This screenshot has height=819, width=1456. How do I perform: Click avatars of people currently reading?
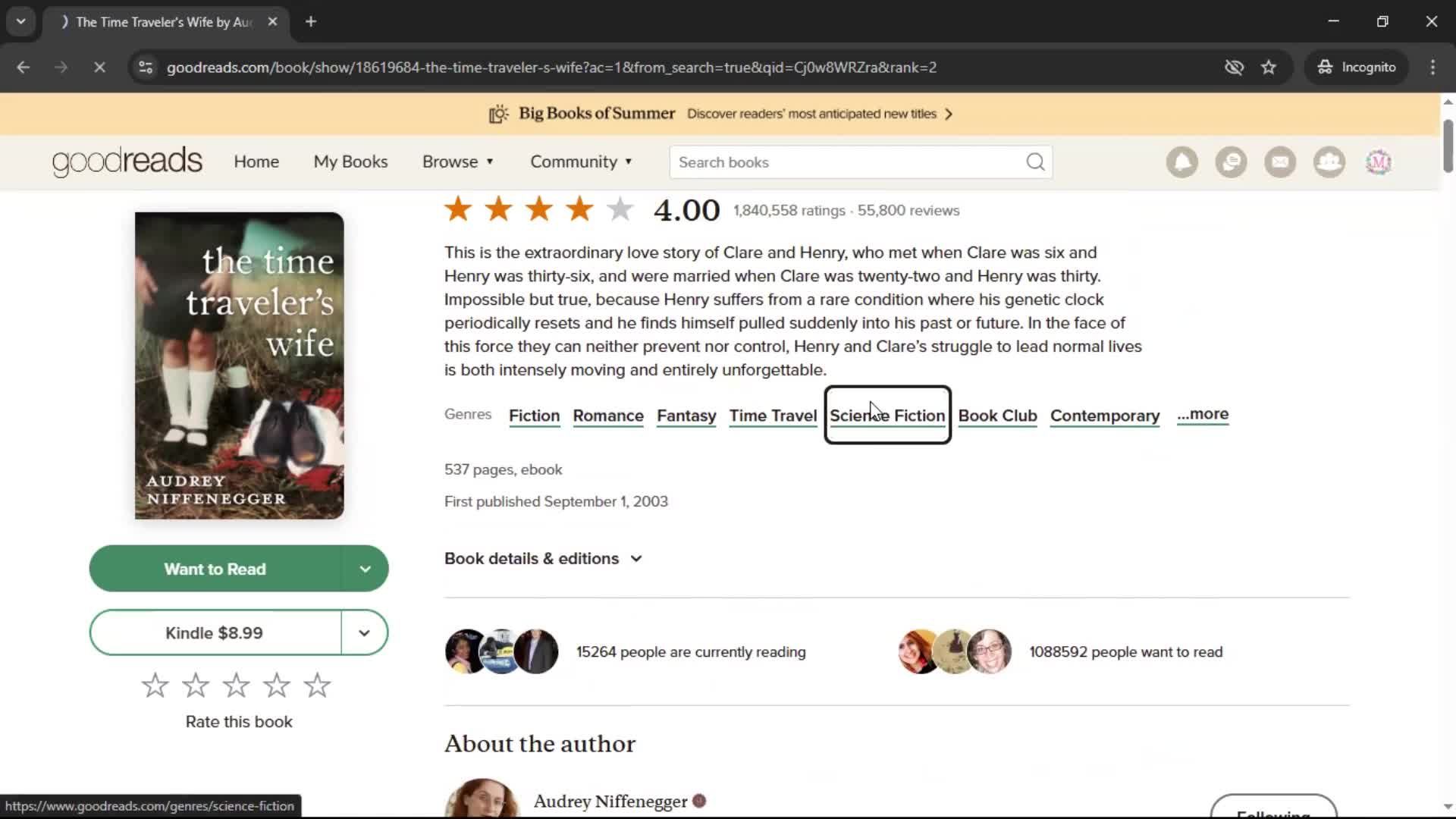pyautogui.click(x=501, y=651)
